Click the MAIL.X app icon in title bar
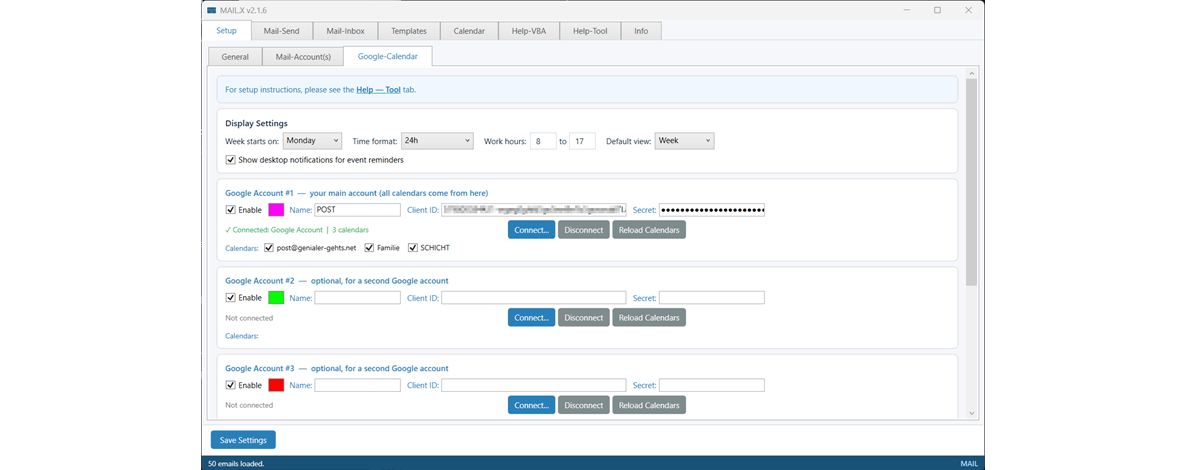 [x=212, y=10]
